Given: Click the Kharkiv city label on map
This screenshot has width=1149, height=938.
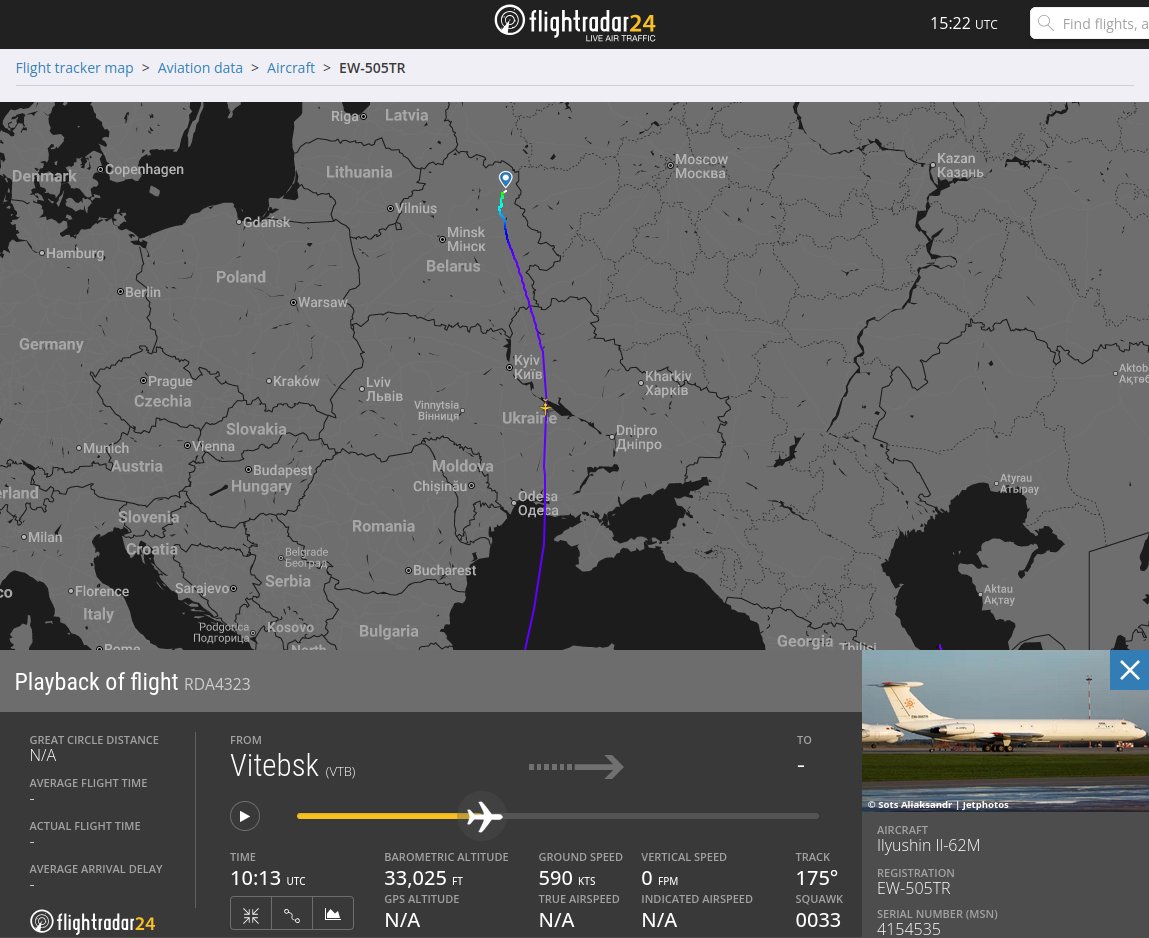Looking at the screenshot, I should (668, 383).
